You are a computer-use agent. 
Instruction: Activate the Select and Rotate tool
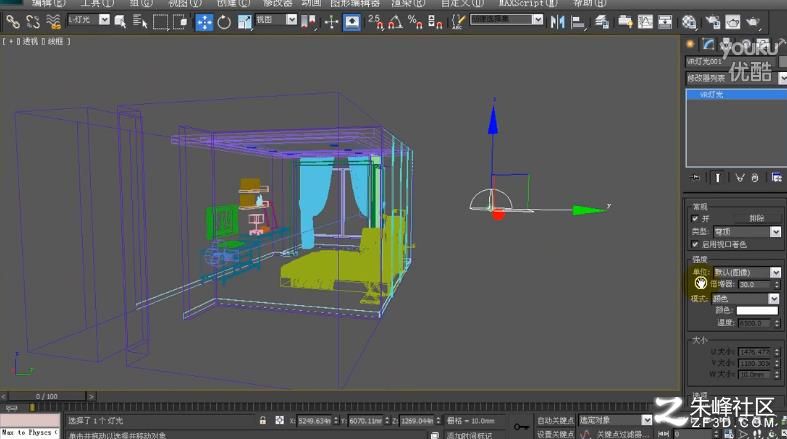click(224, 22)
